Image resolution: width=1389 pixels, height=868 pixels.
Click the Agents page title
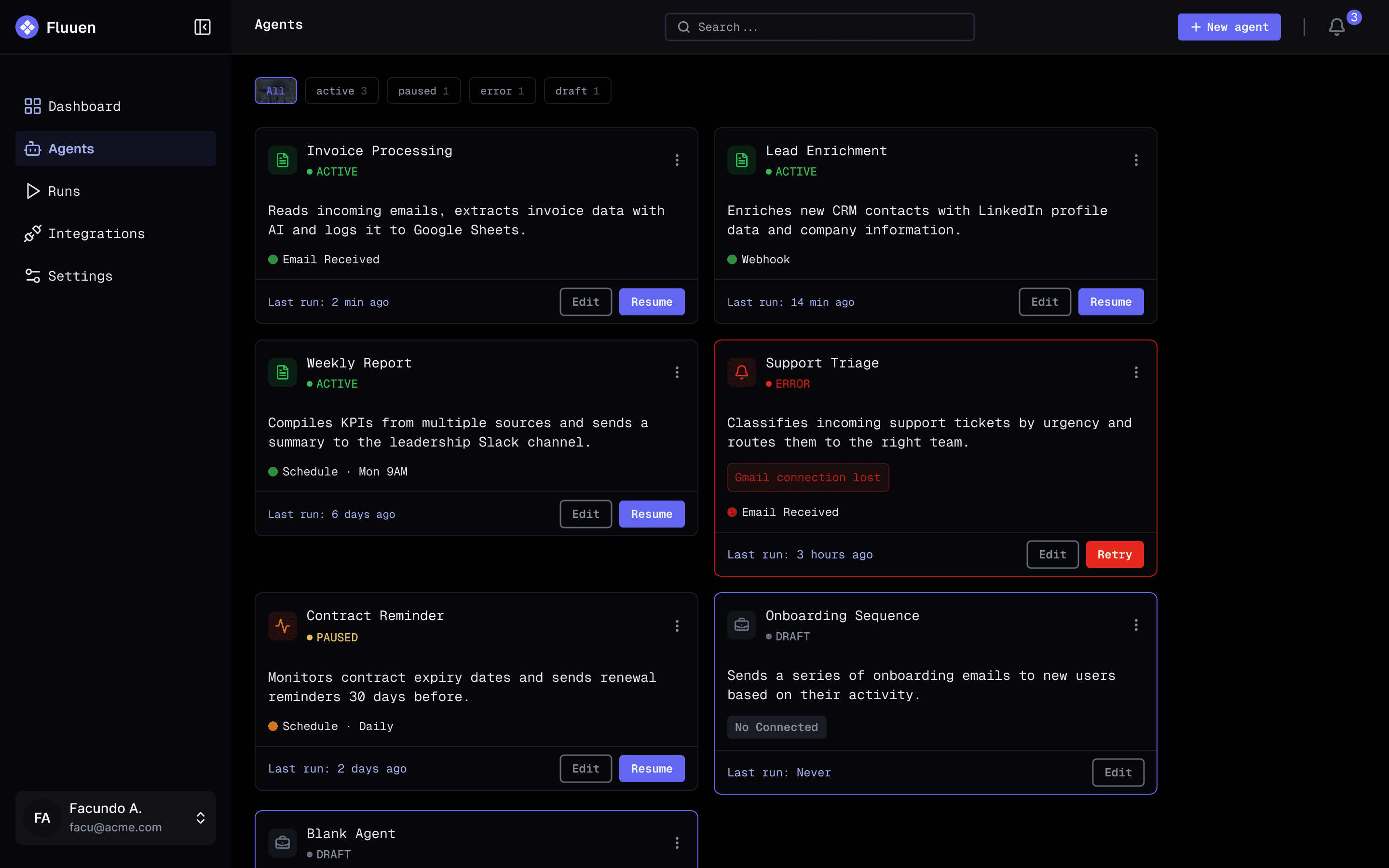(278, 25)
